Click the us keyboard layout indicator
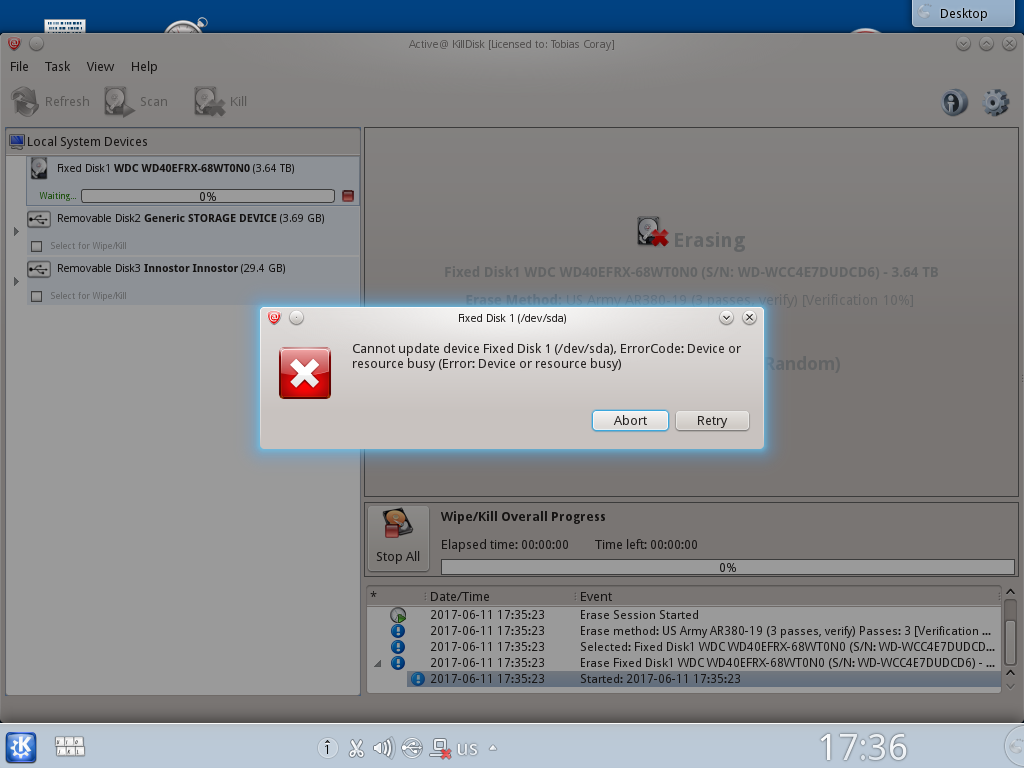 coord(467,748)
